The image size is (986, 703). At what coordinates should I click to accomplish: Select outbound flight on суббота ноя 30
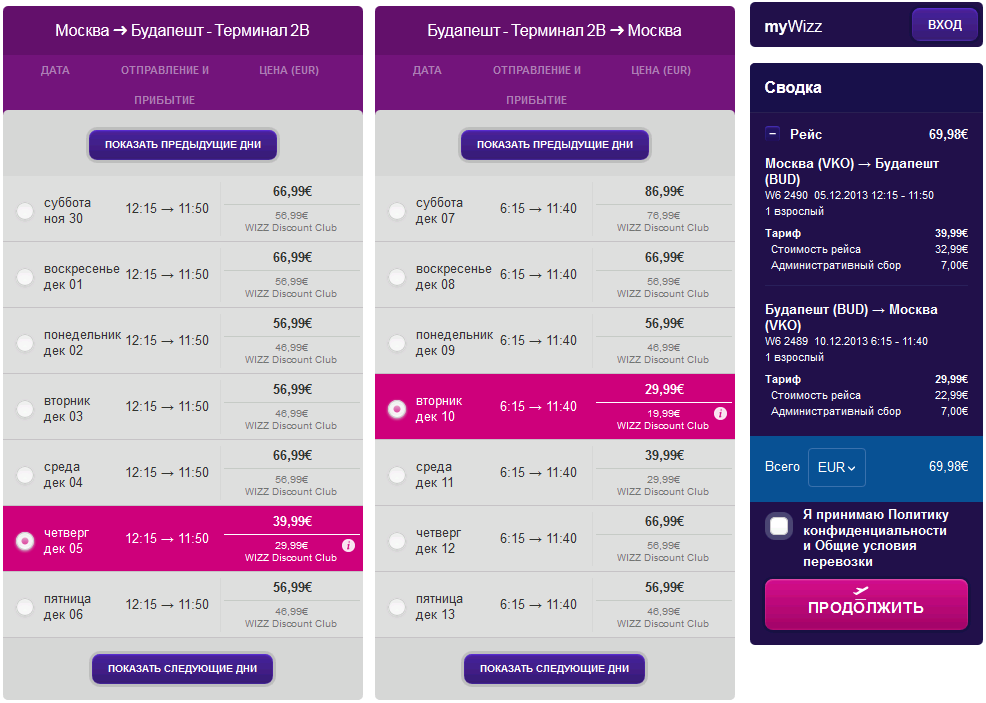coord(25,211)
